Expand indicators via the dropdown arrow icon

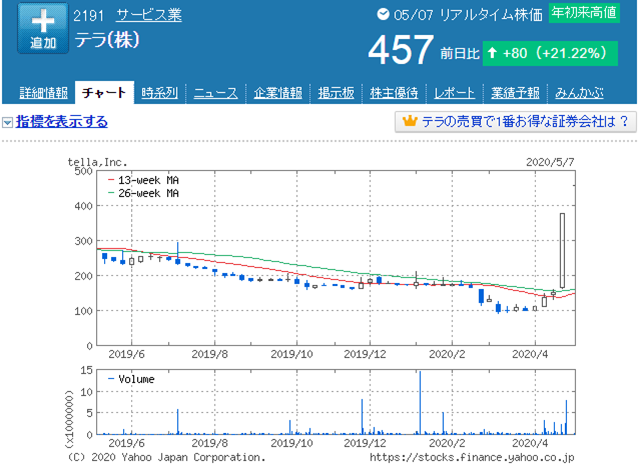(x=7, y=122)
